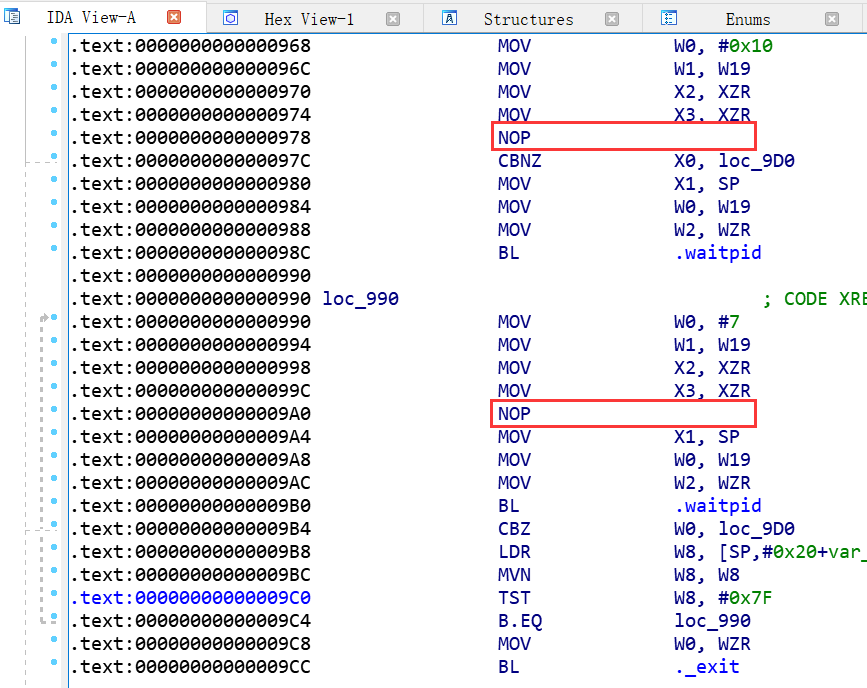Click the Hex View-1 tab icon
867x688 pixels.
click(x=231, y=18)
